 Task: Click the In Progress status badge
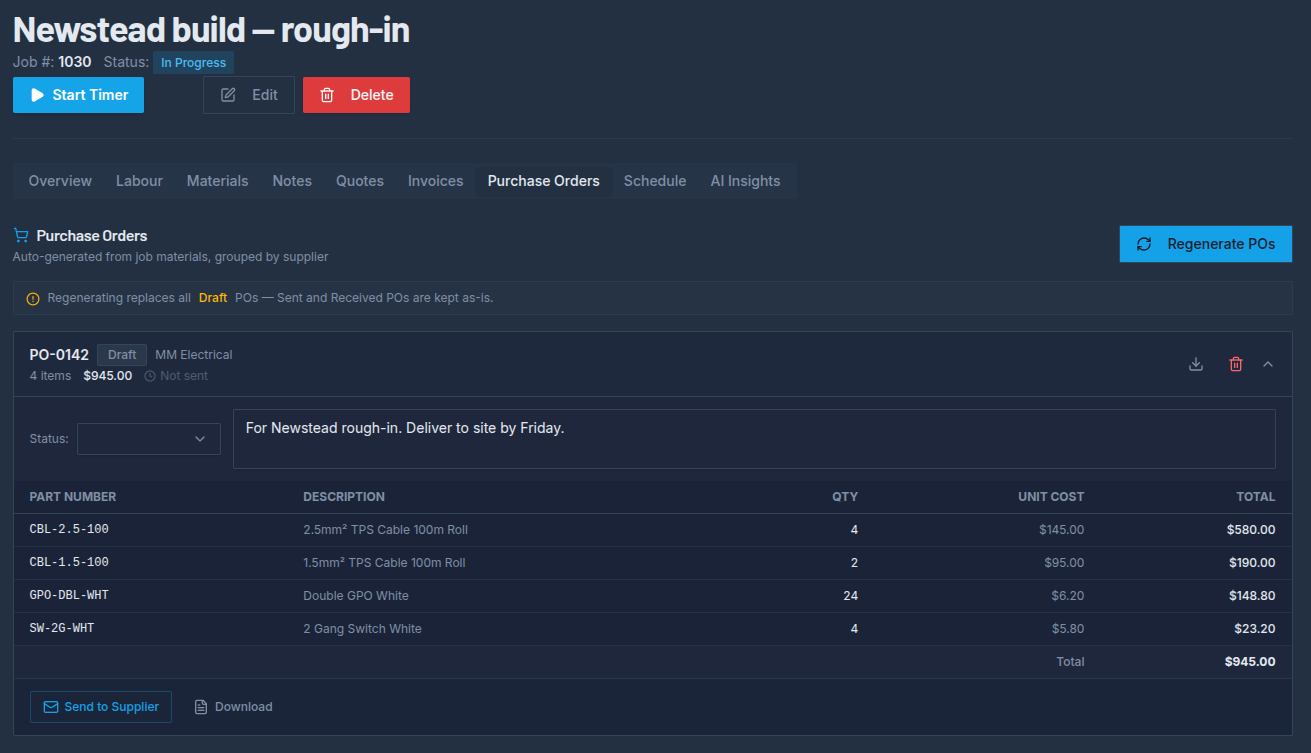pos(193,62)
